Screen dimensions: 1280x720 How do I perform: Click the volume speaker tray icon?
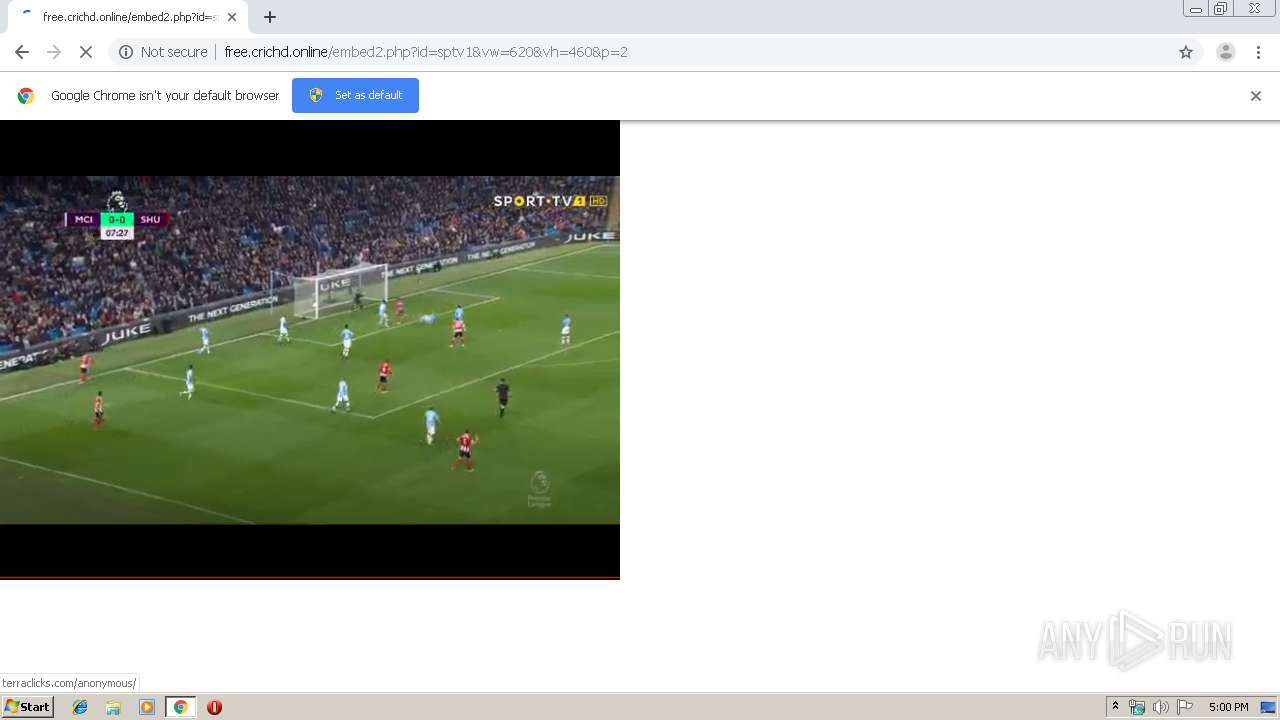[x=1160, y=707]
